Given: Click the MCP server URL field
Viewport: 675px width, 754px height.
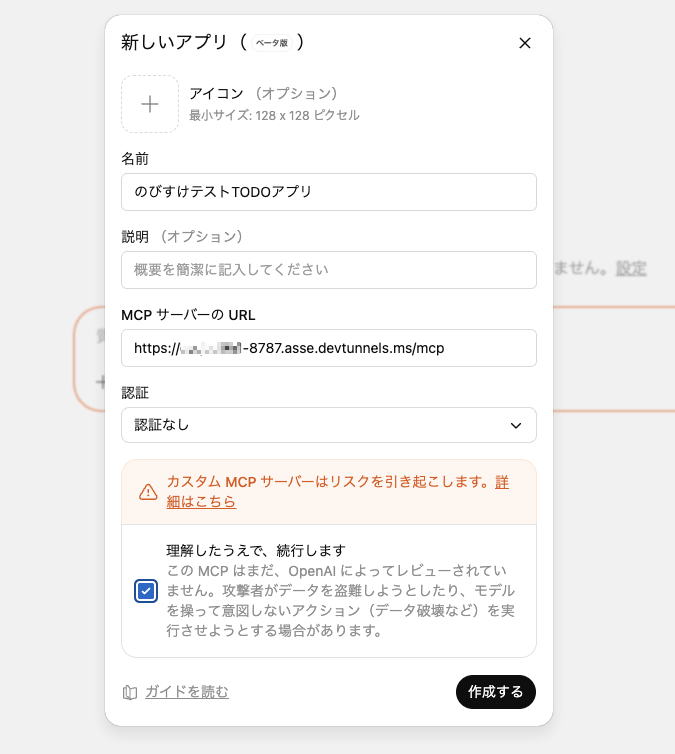Looking at the screenshot, I should click(x=329, y=348).
